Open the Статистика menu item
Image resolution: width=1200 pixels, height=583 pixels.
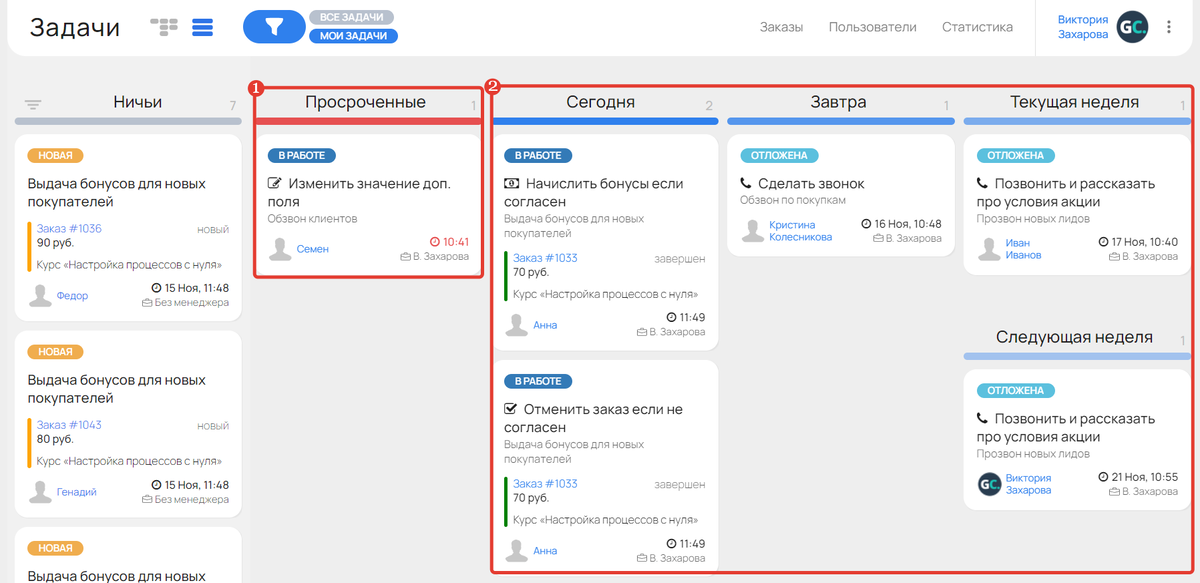977,27
